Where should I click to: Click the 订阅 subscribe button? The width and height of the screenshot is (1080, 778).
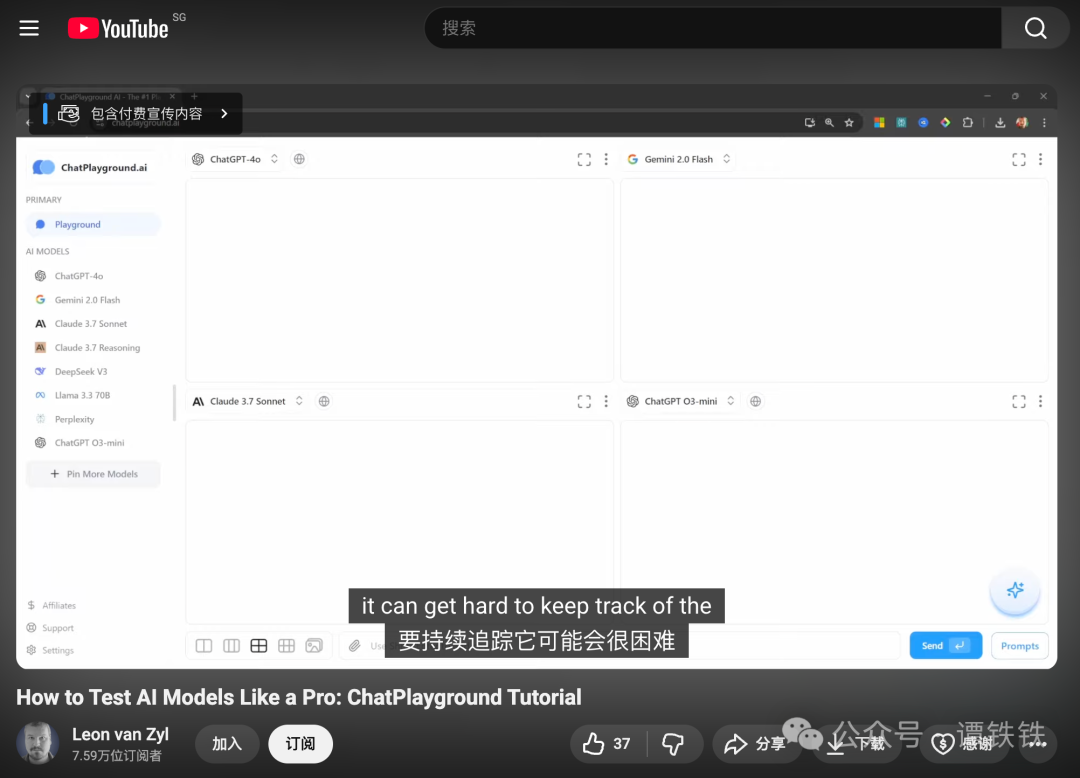pos(300,743)
